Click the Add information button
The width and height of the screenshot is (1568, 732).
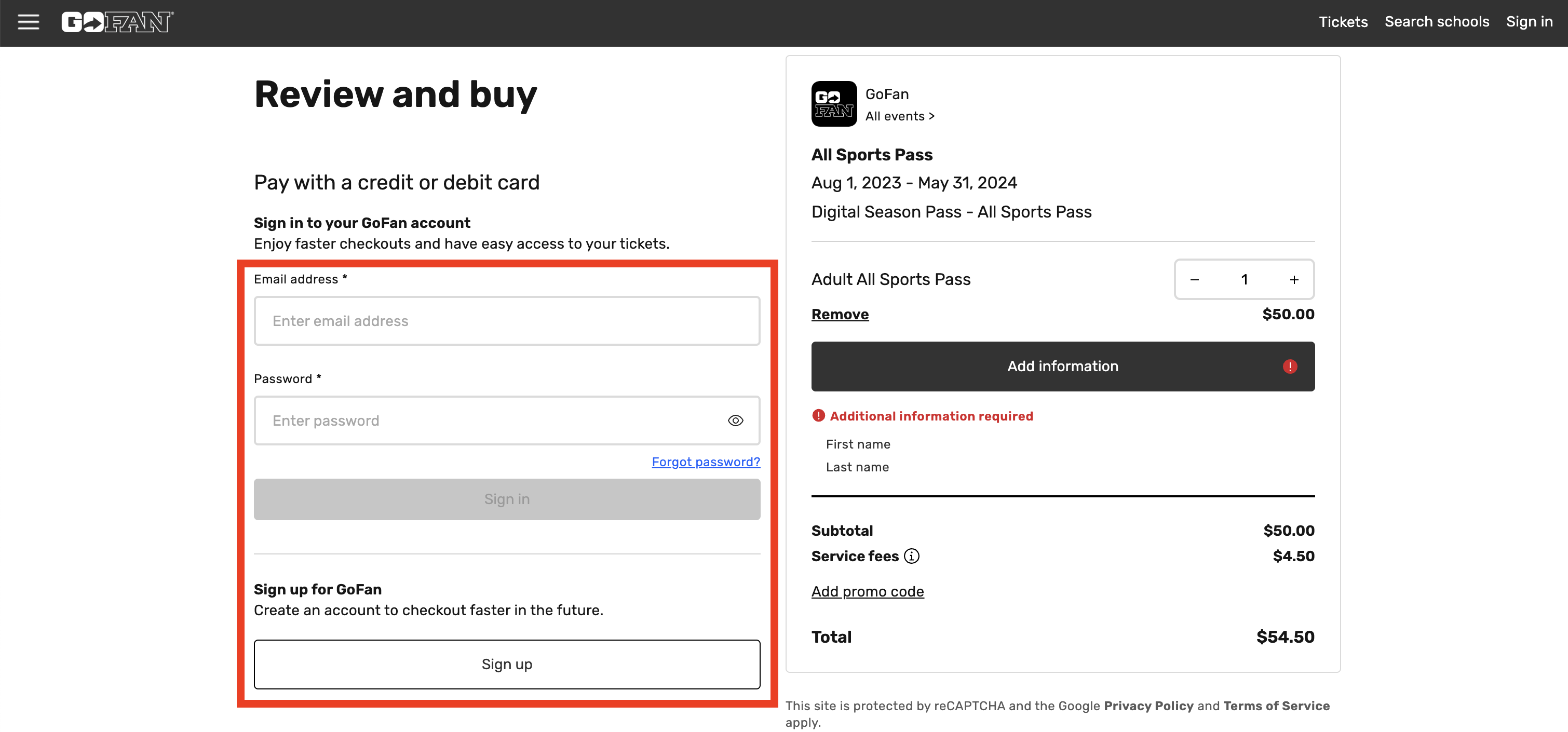(x=1063, y=367)
